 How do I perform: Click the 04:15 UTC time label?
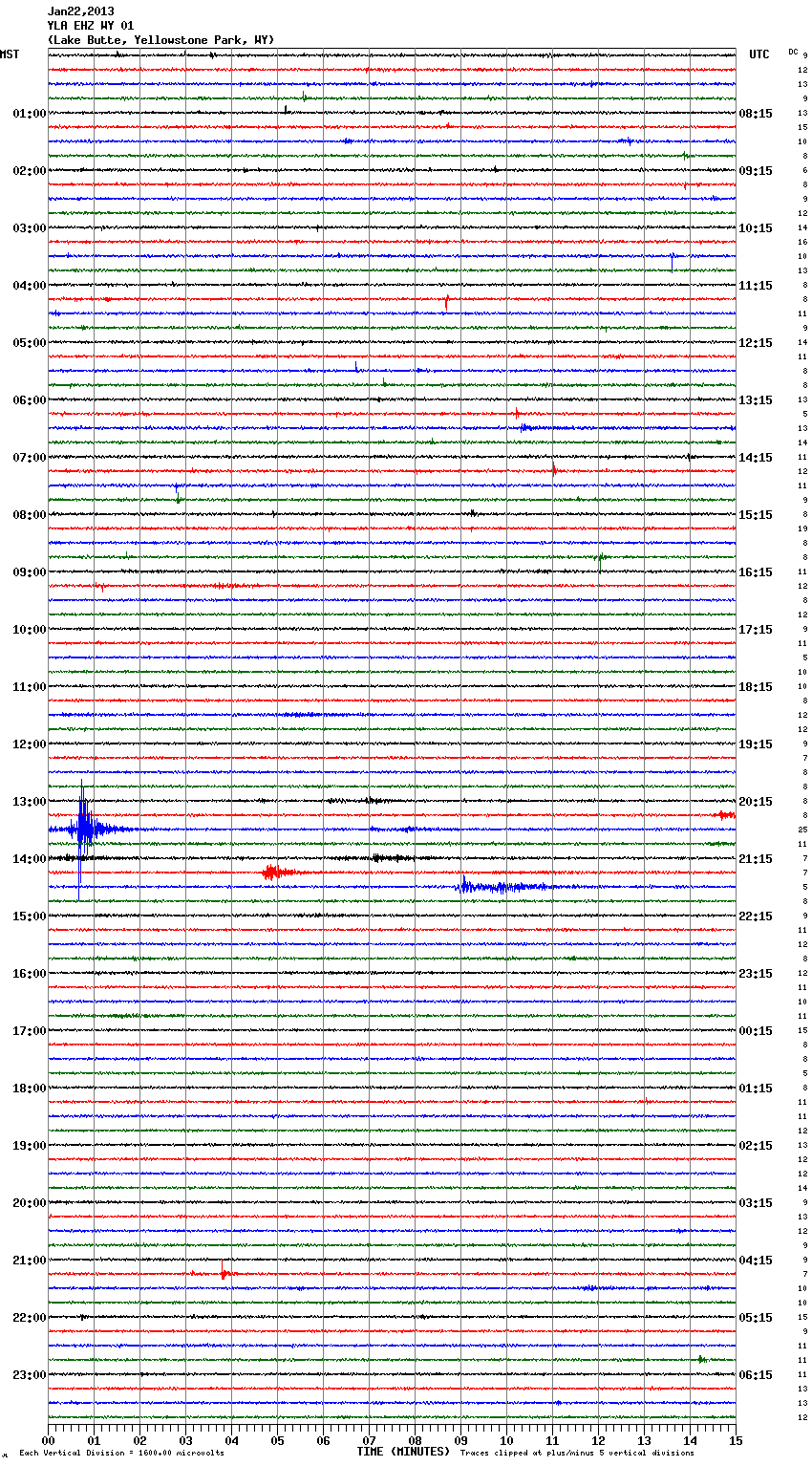click(x=756, y=1261)
